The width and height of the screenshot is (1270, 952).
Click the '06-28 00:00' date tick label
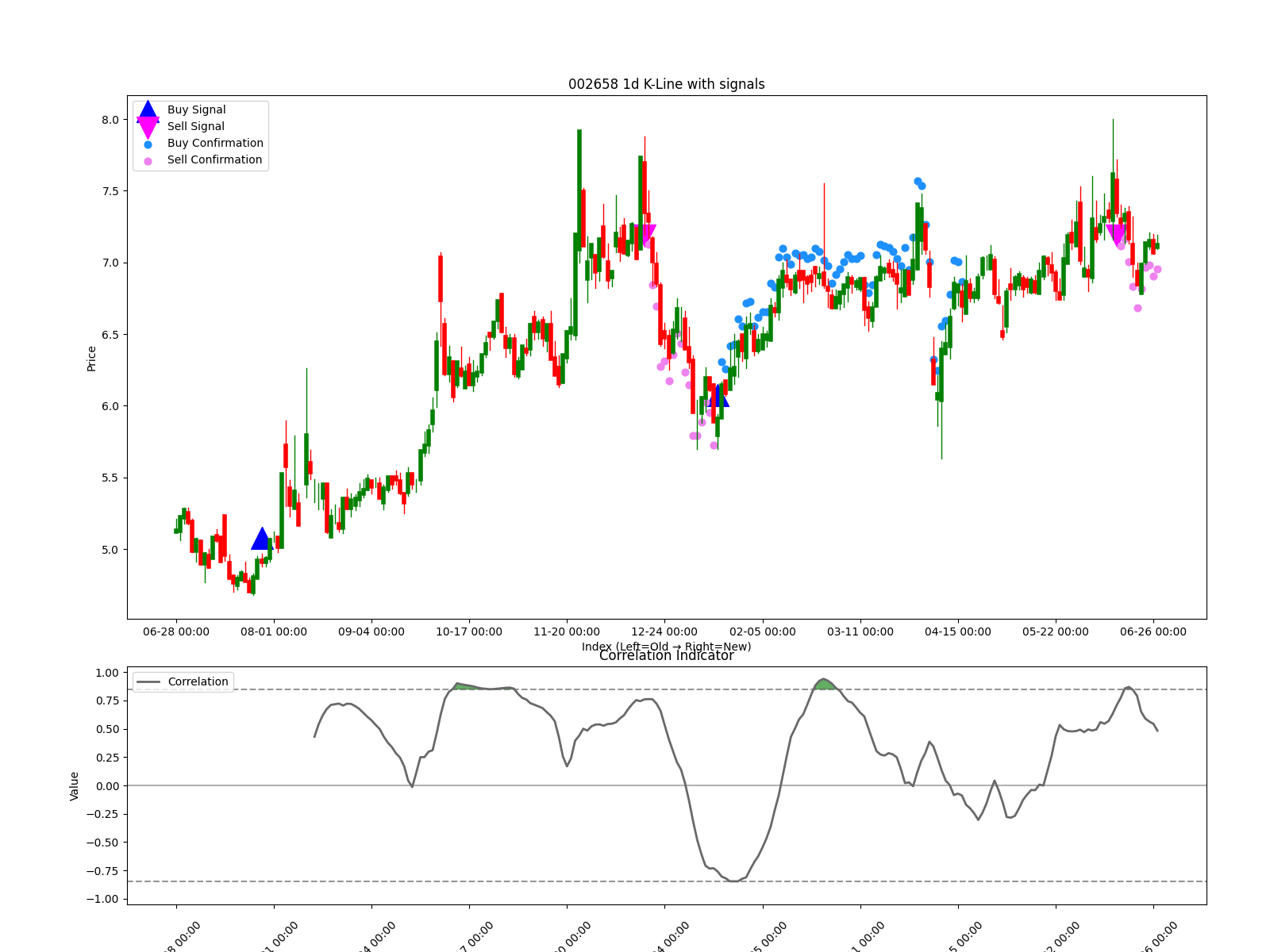coord(176,631)
